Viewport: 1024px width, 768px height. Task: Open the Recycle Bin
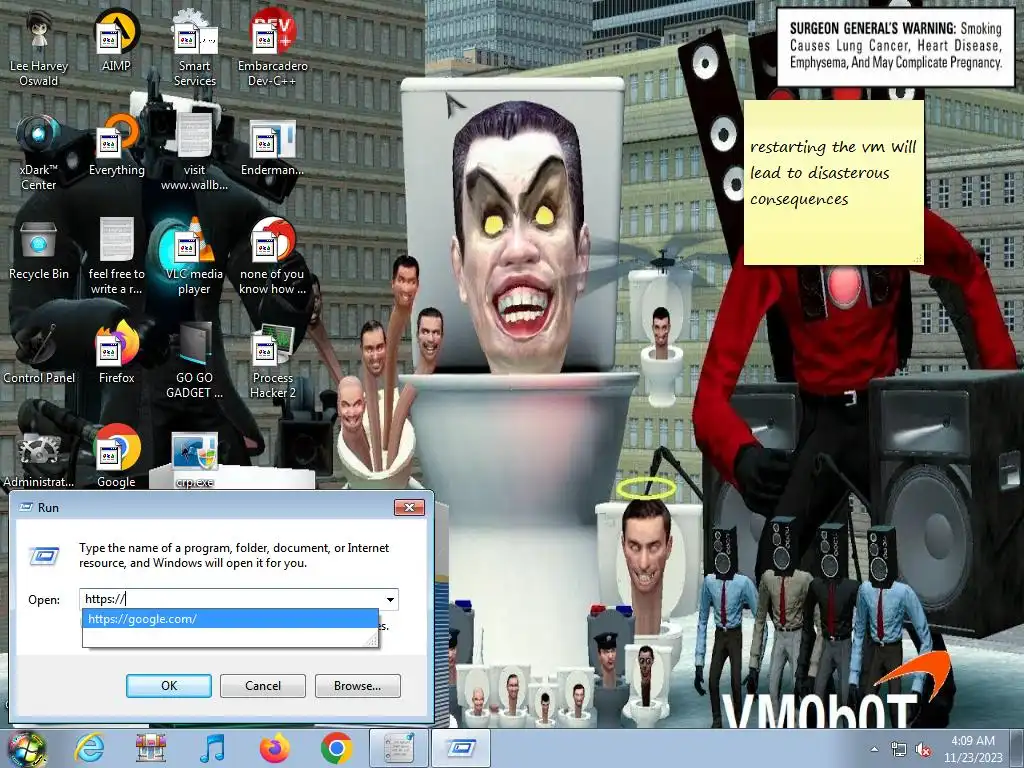tap(39, 249)
